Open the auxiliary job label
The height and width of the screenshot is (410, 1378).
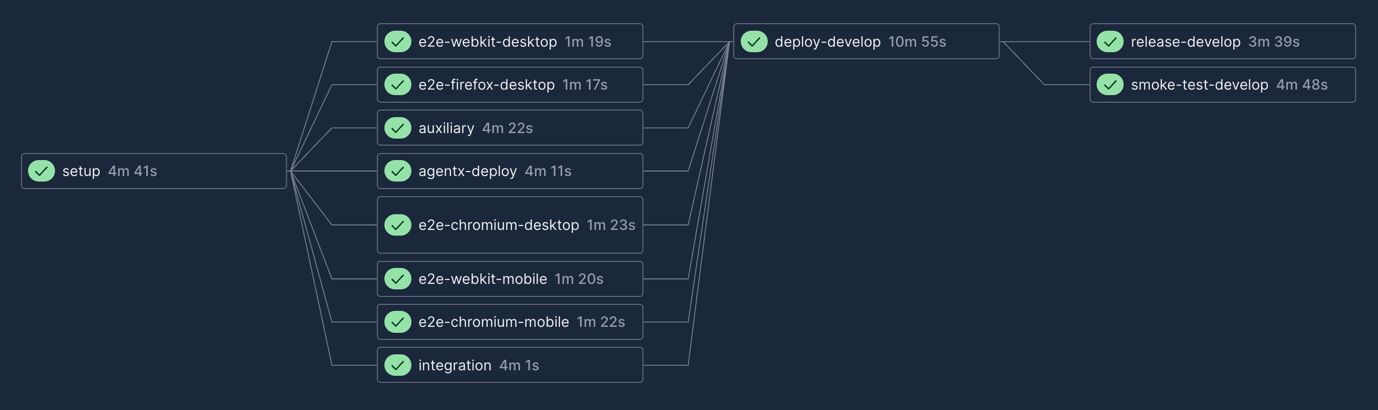[x=446, y=128]
